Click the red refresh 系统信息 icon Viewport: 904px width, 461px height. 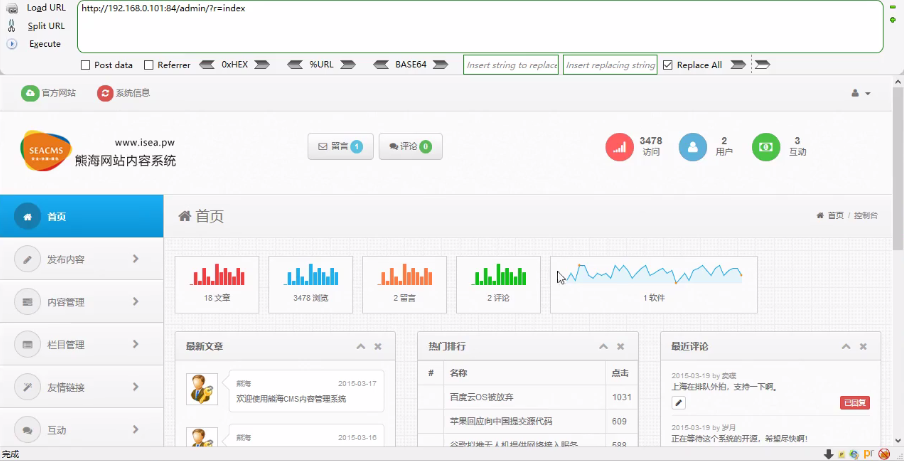(105, 93)
